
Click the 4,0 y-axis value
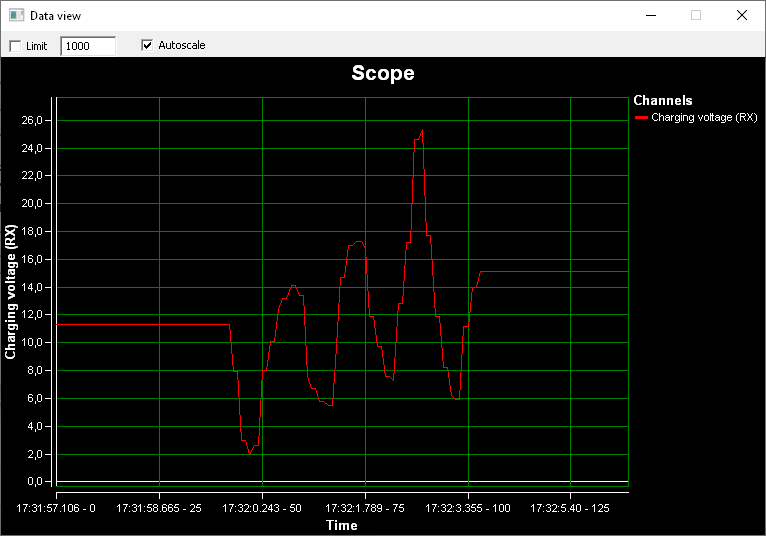[x=36, y=426]
